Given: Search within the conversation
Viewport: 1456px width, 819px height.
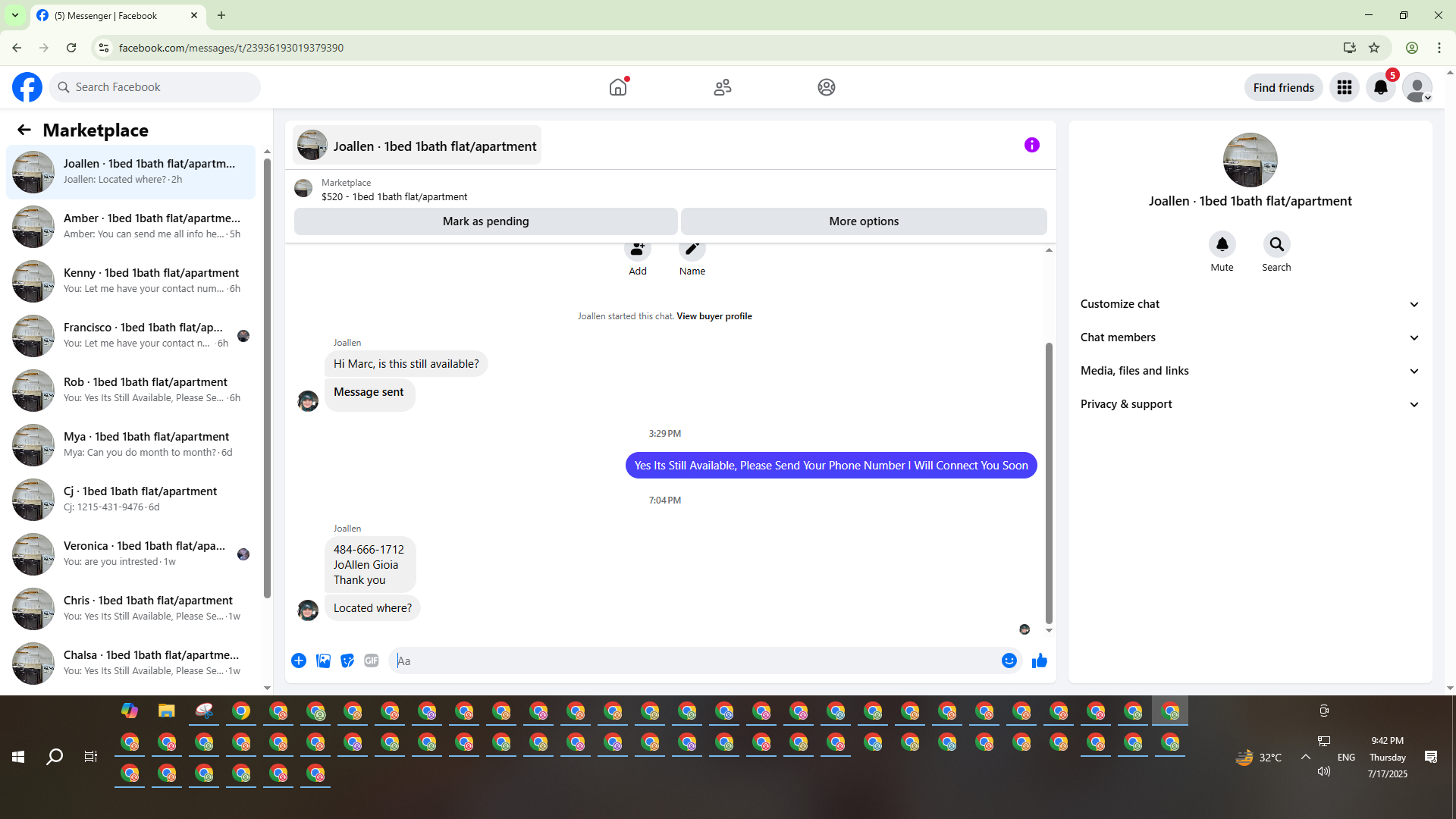Looking at the screenshot, I should pos(1277,244).
